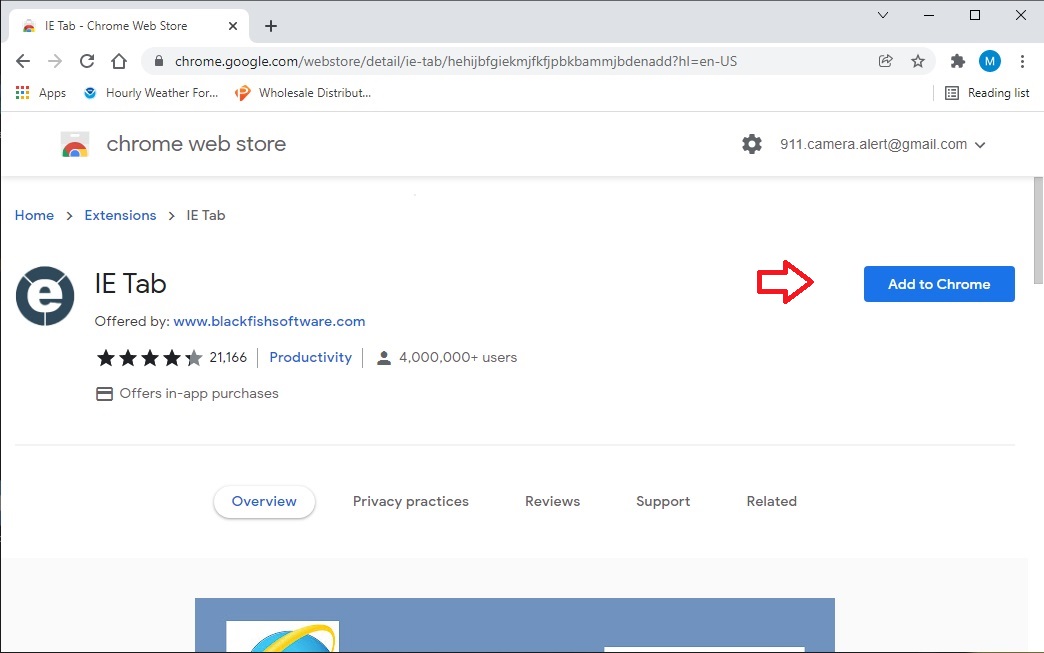Switch to the Reviews tab

[x=551, y=501]
